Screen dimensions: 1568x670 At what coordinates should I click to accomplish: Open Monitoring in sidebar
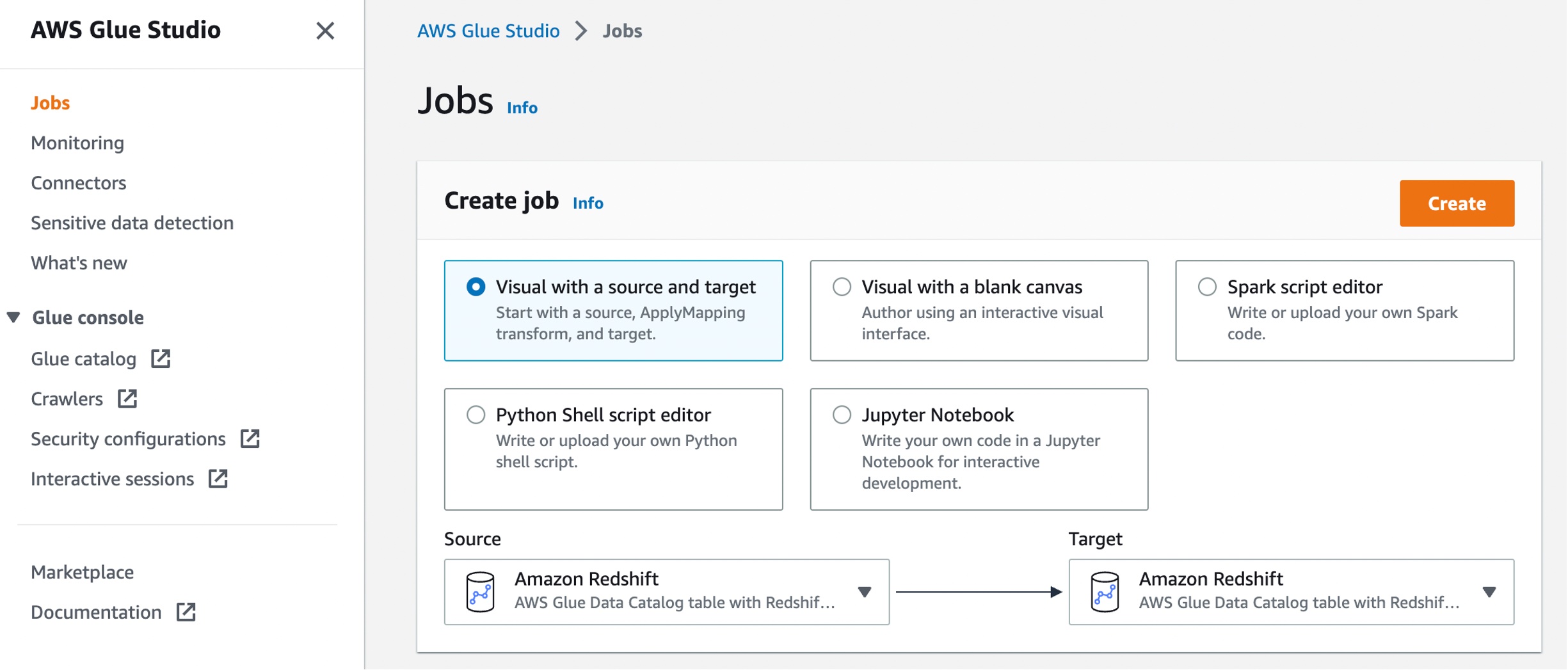coord(77,143)
